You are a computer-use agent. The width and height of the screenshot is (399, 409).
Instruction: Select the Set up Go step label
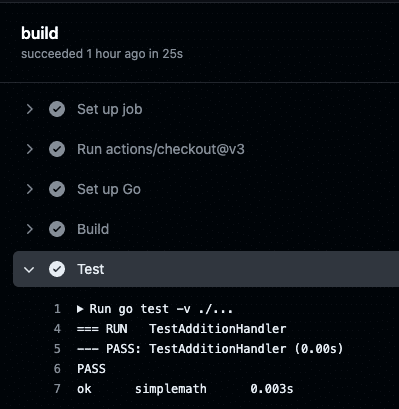pyautogui.click(x=109, y=189)
